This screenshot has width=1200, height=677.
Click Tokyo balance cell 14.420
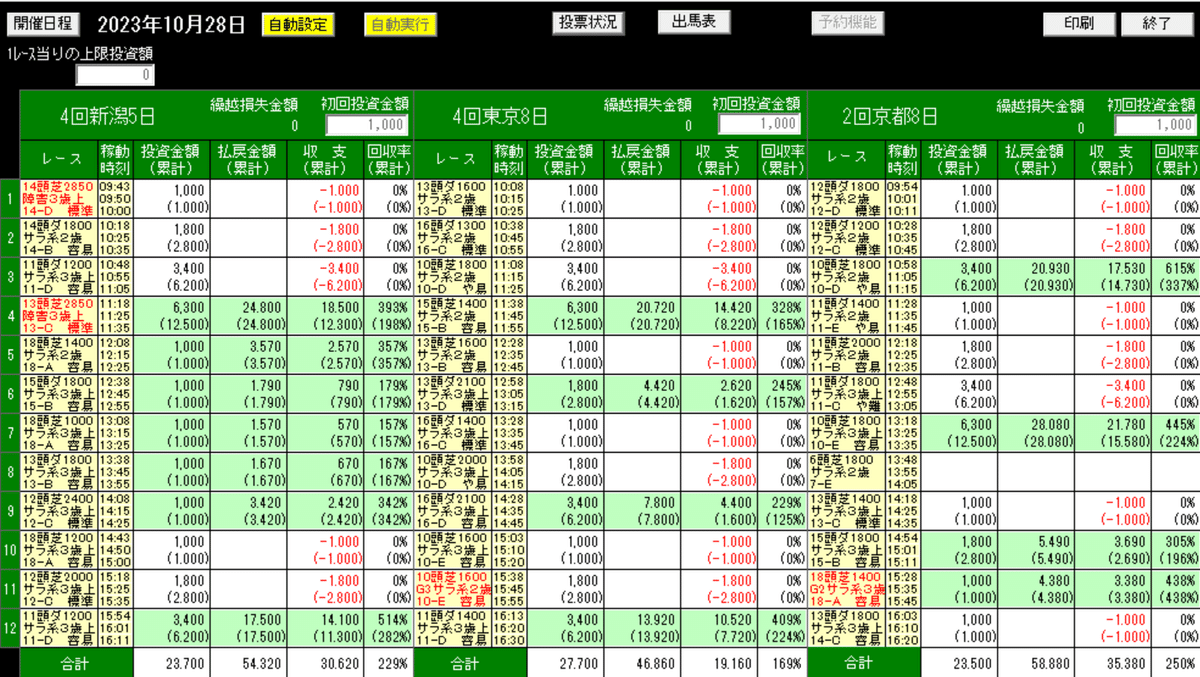coord(720,316)
